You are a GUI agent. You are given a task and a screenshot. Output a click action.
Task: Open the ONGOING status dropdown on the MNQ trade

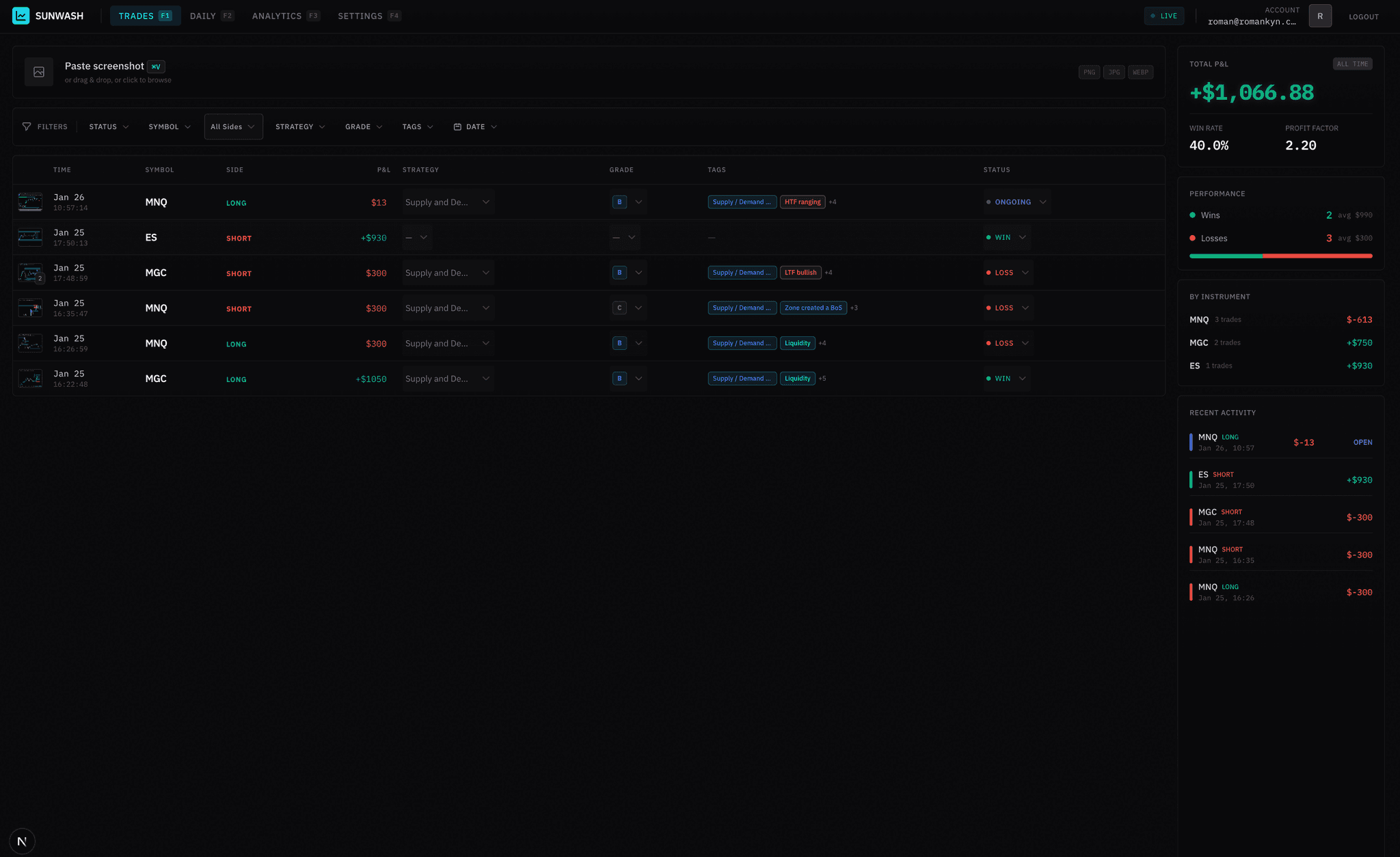pos(1017,202)
